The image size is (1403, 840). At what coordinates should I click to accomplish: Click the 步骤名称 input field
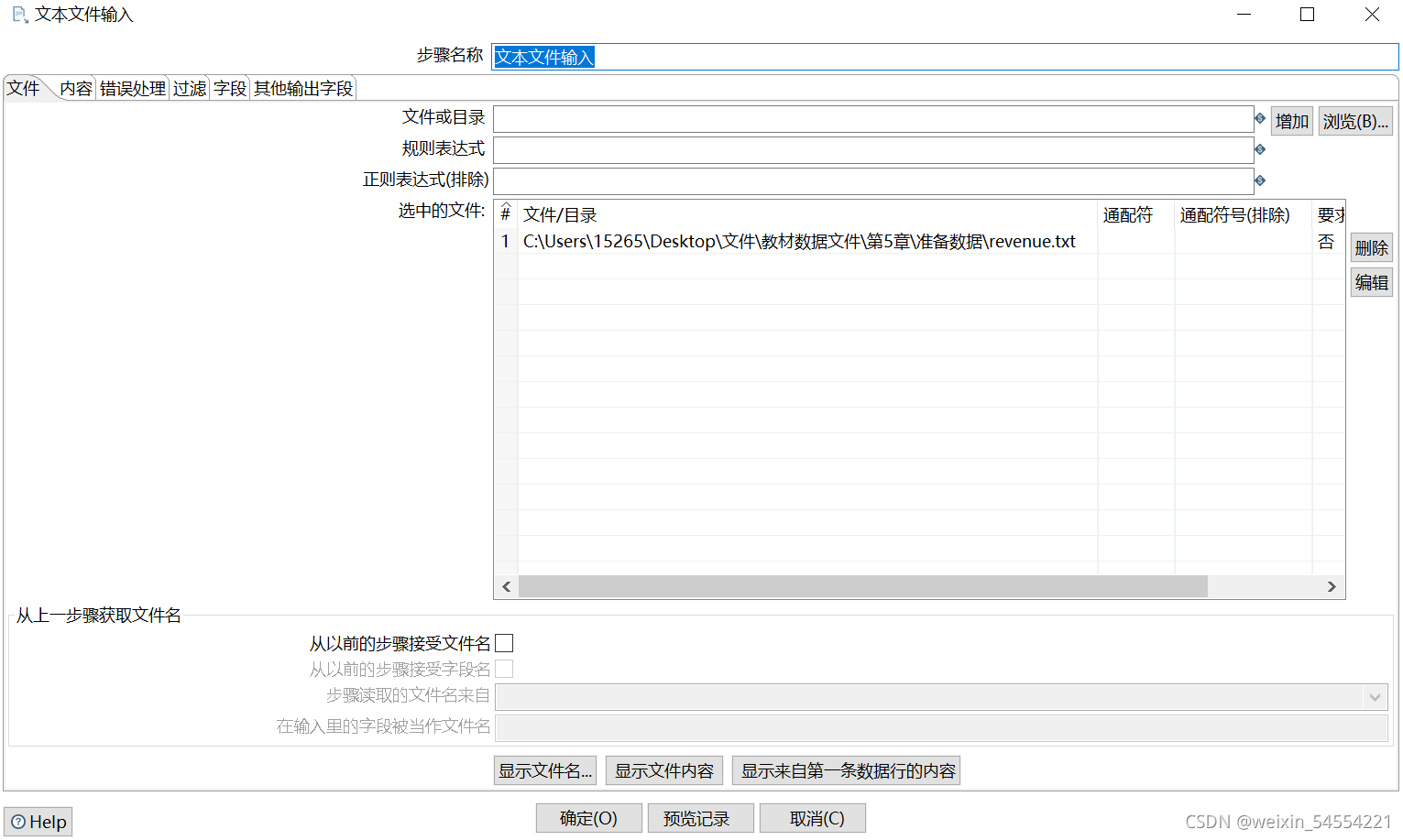pyautogui.click(x=945, y=57)
